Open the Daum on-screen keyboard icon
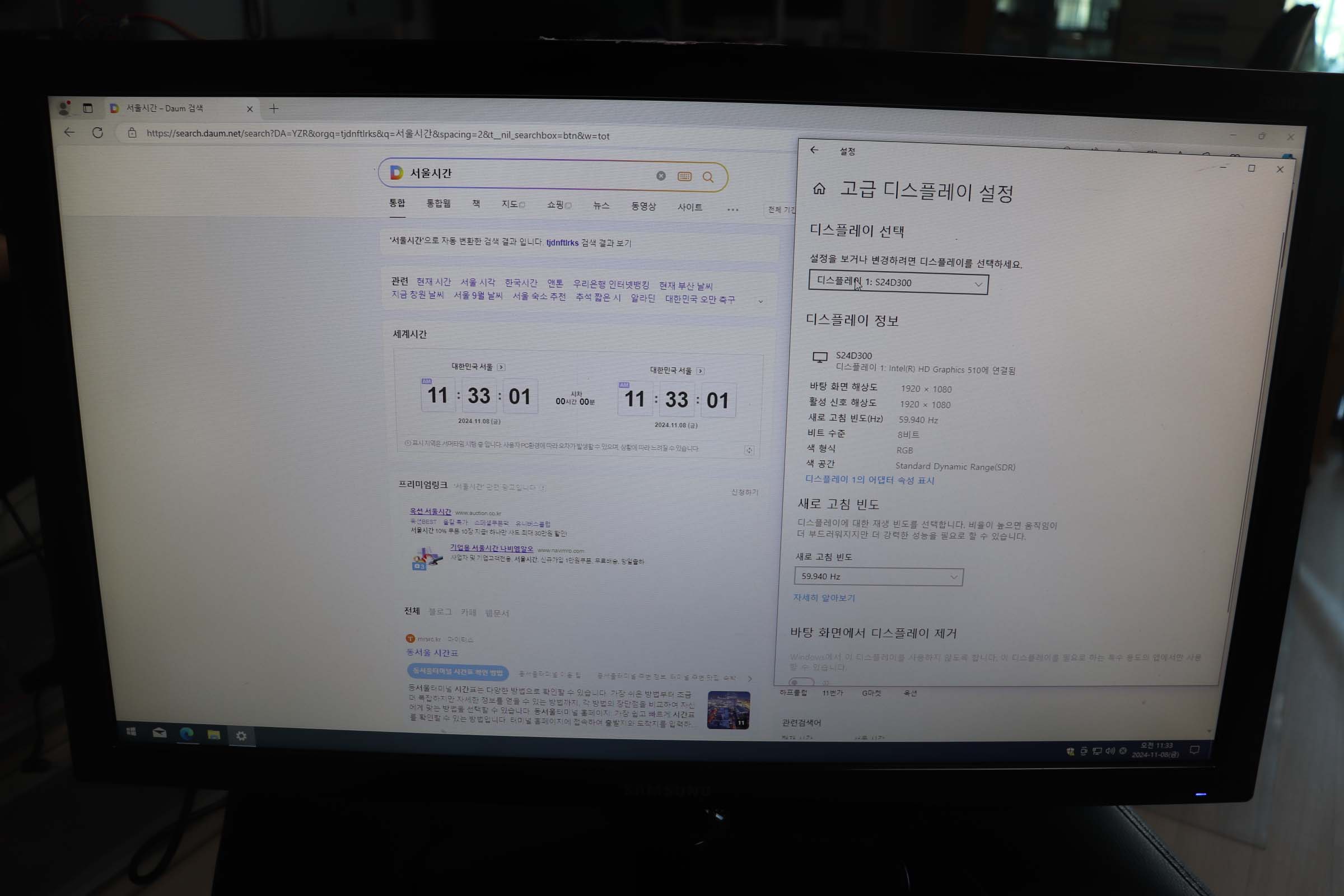 pos(684,176)
